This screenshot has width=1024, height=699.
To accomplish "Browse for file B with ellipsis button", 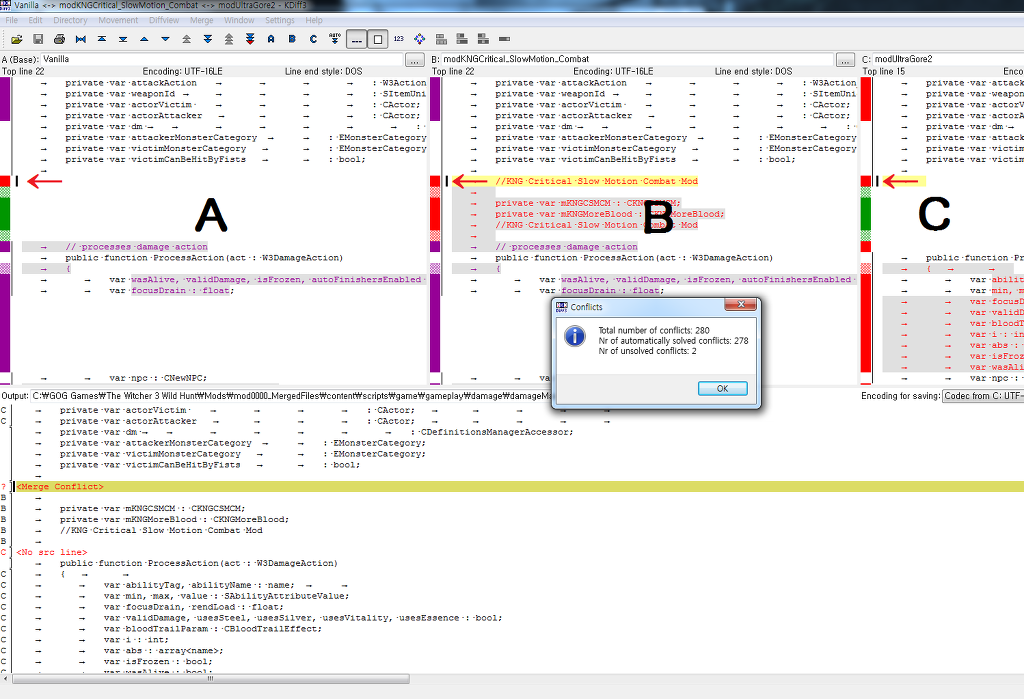I will click(845, 60).
